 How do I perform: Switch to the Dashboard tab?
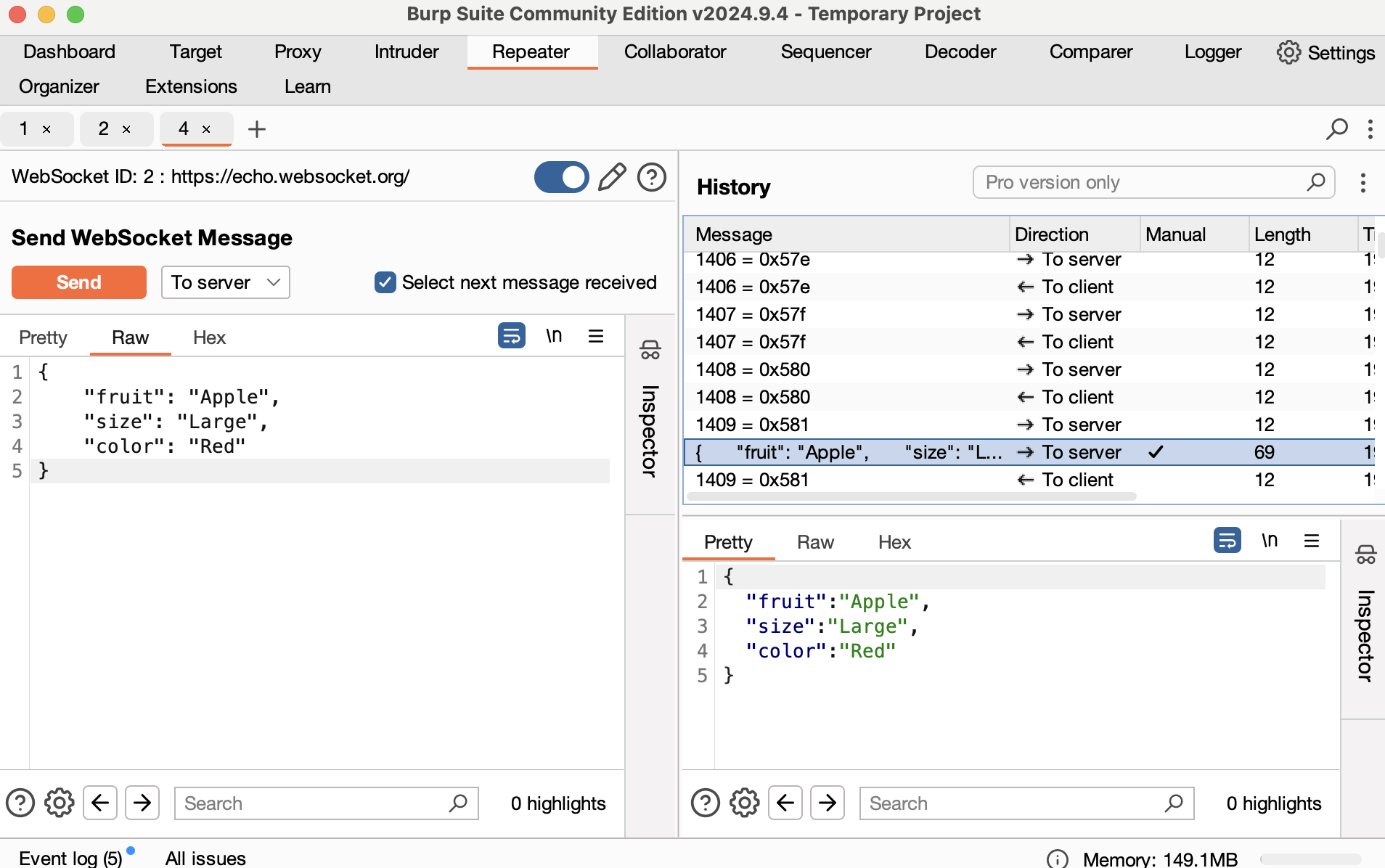tap(69, 52)
